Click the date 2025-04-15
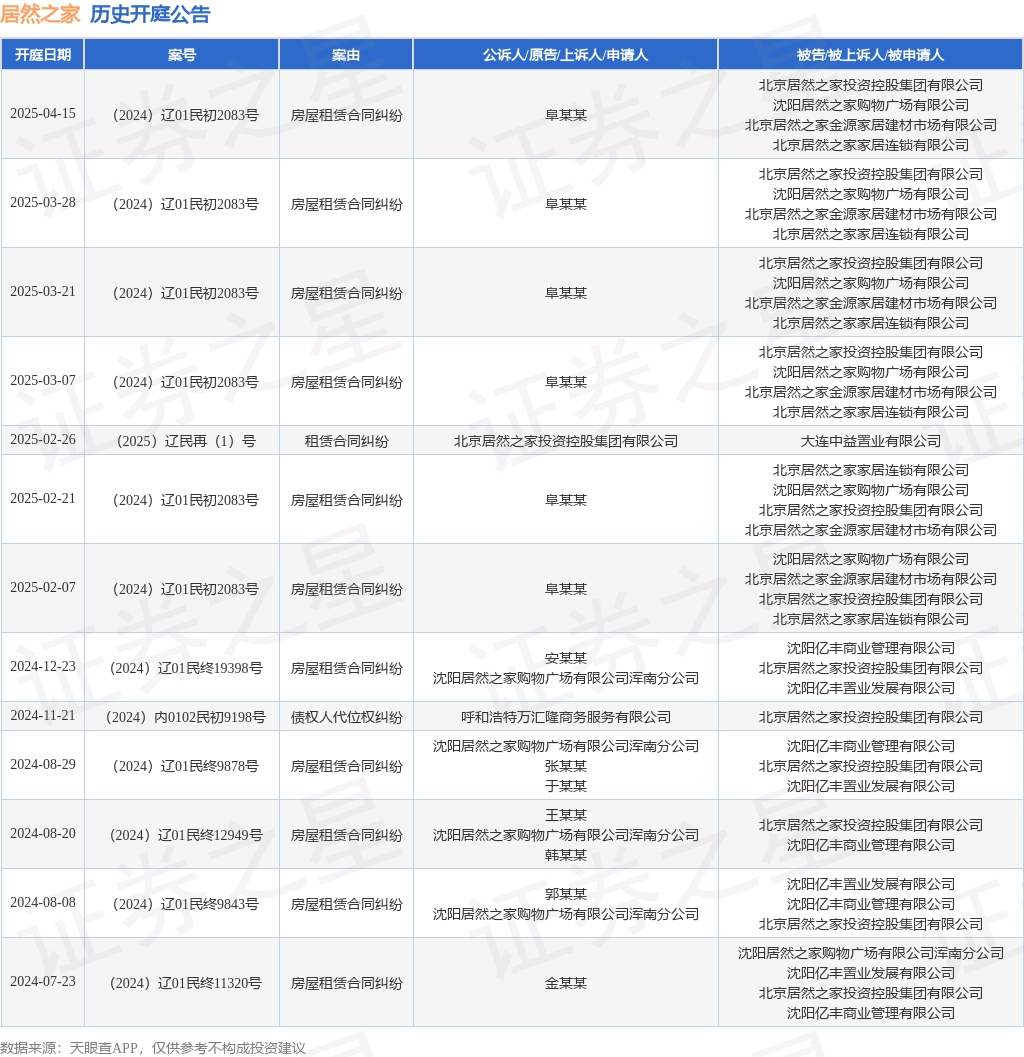This screenshot has height=1057, width=1024. coord(42,113)
